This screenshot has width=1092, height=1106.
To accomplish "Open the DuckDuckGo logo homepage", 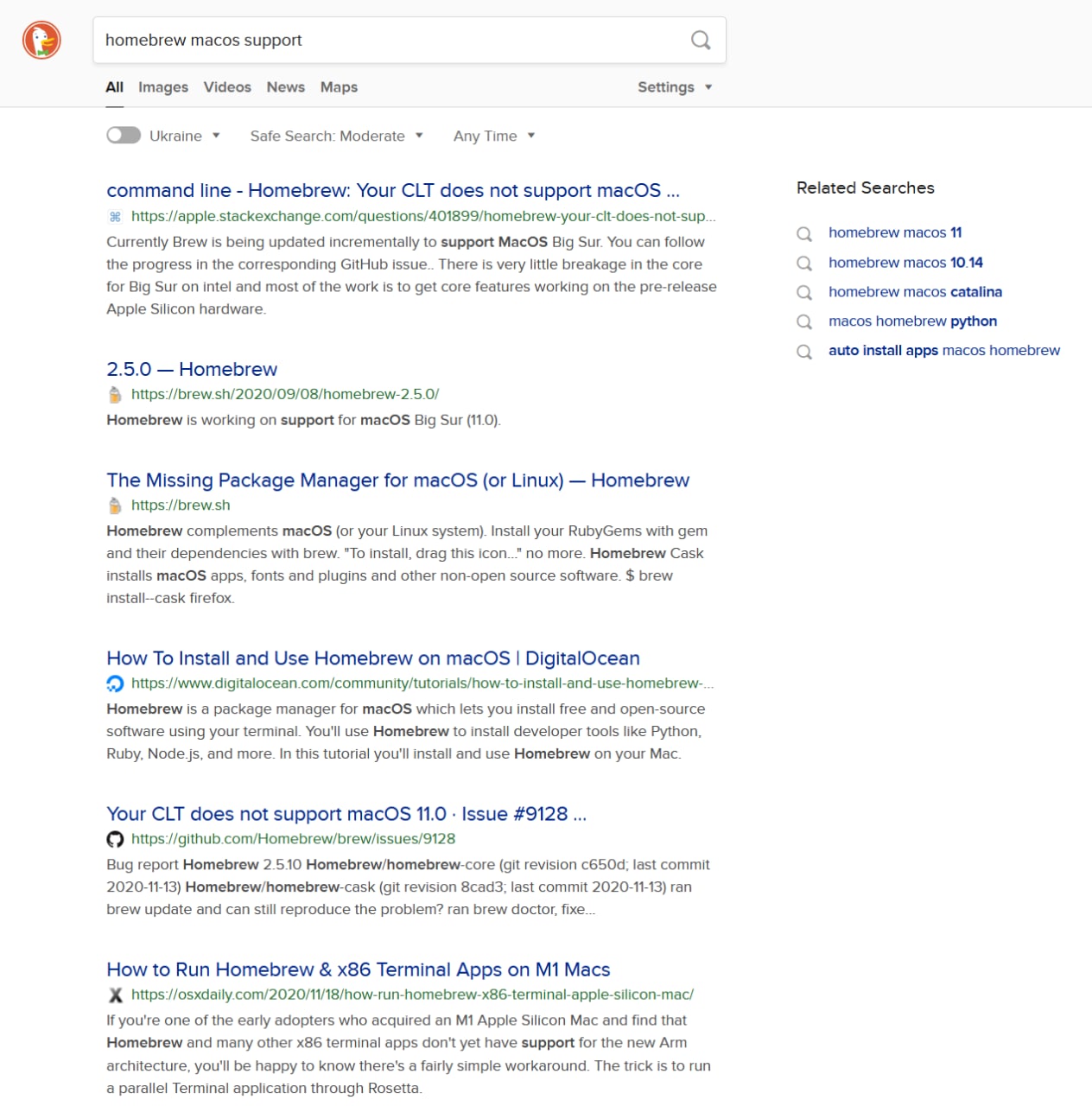I will (x=41, y=41).
